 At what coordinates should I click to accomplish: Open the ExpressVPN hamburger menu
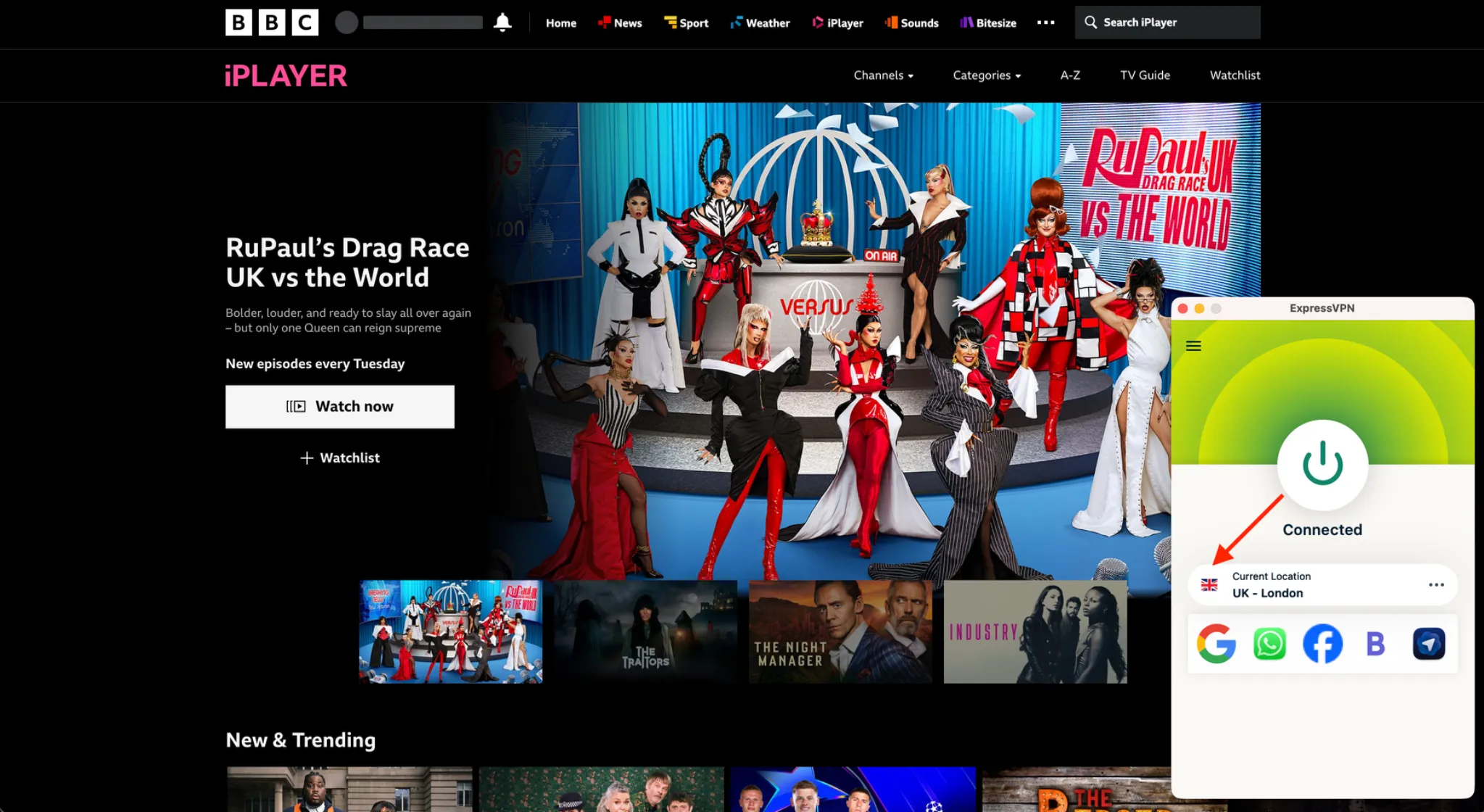coord(1193,346)
